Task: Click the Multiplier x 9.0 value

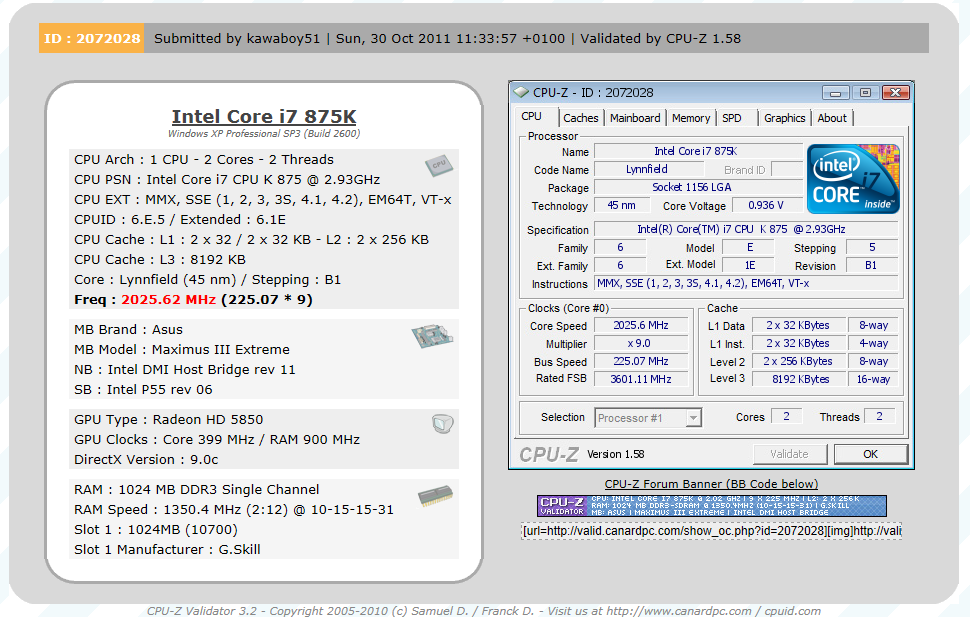Action: click(x=641, y=343)
